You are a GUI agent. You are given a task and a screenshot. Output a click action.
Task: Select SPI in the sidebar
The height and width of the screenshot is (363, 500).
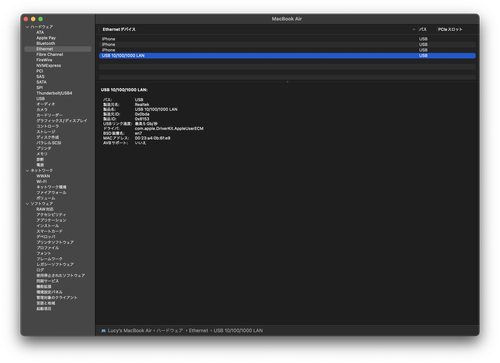40,88
